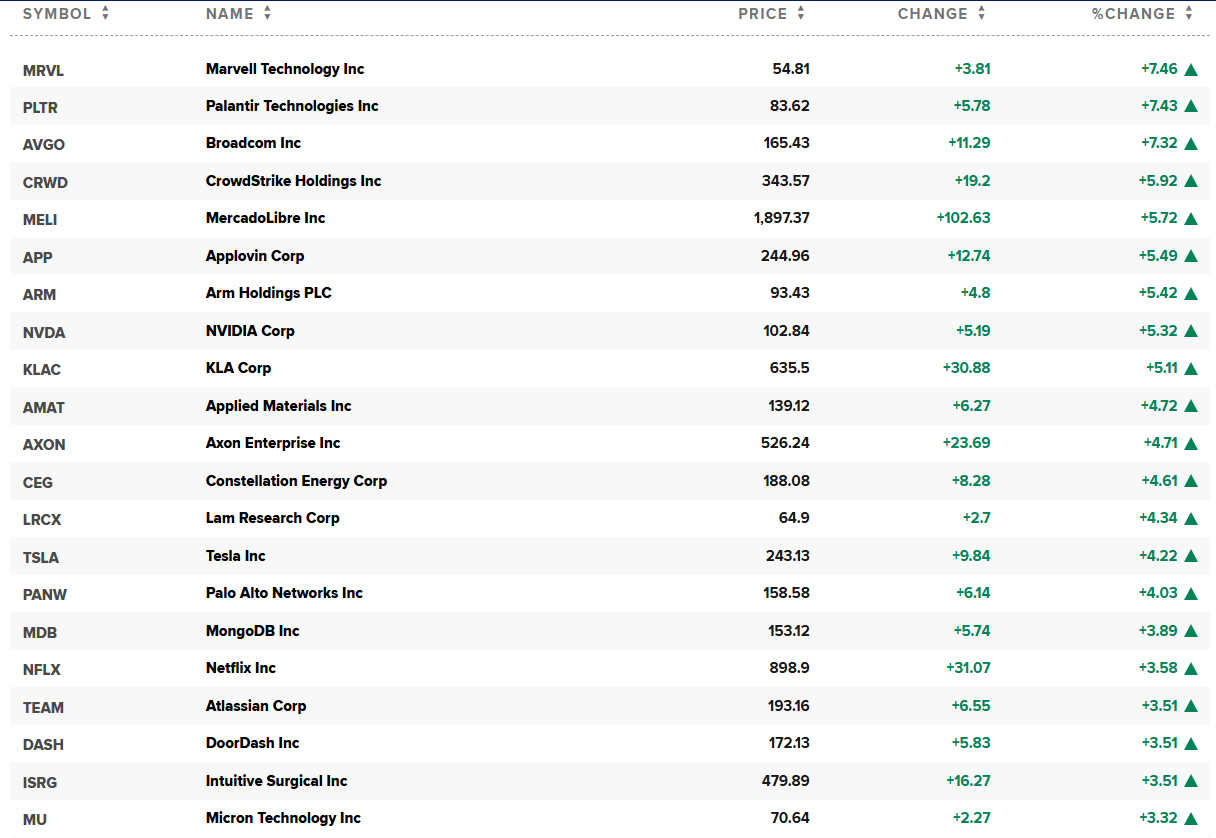Open the PLTR ticker symbol
The image size is (1216, 838).
coord(40,107)
